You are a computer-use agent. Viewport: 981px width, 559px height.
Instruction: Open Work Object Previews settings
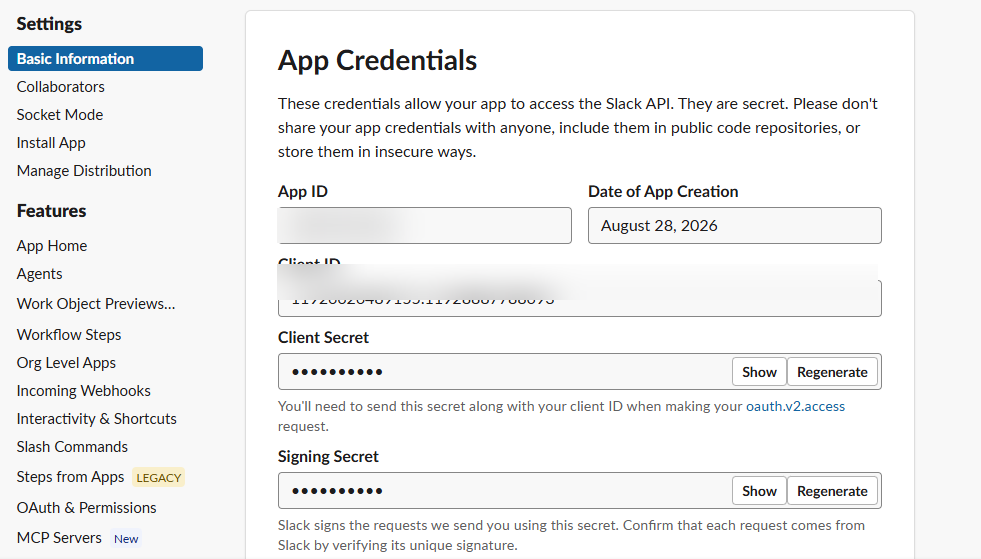pos(96,304)
